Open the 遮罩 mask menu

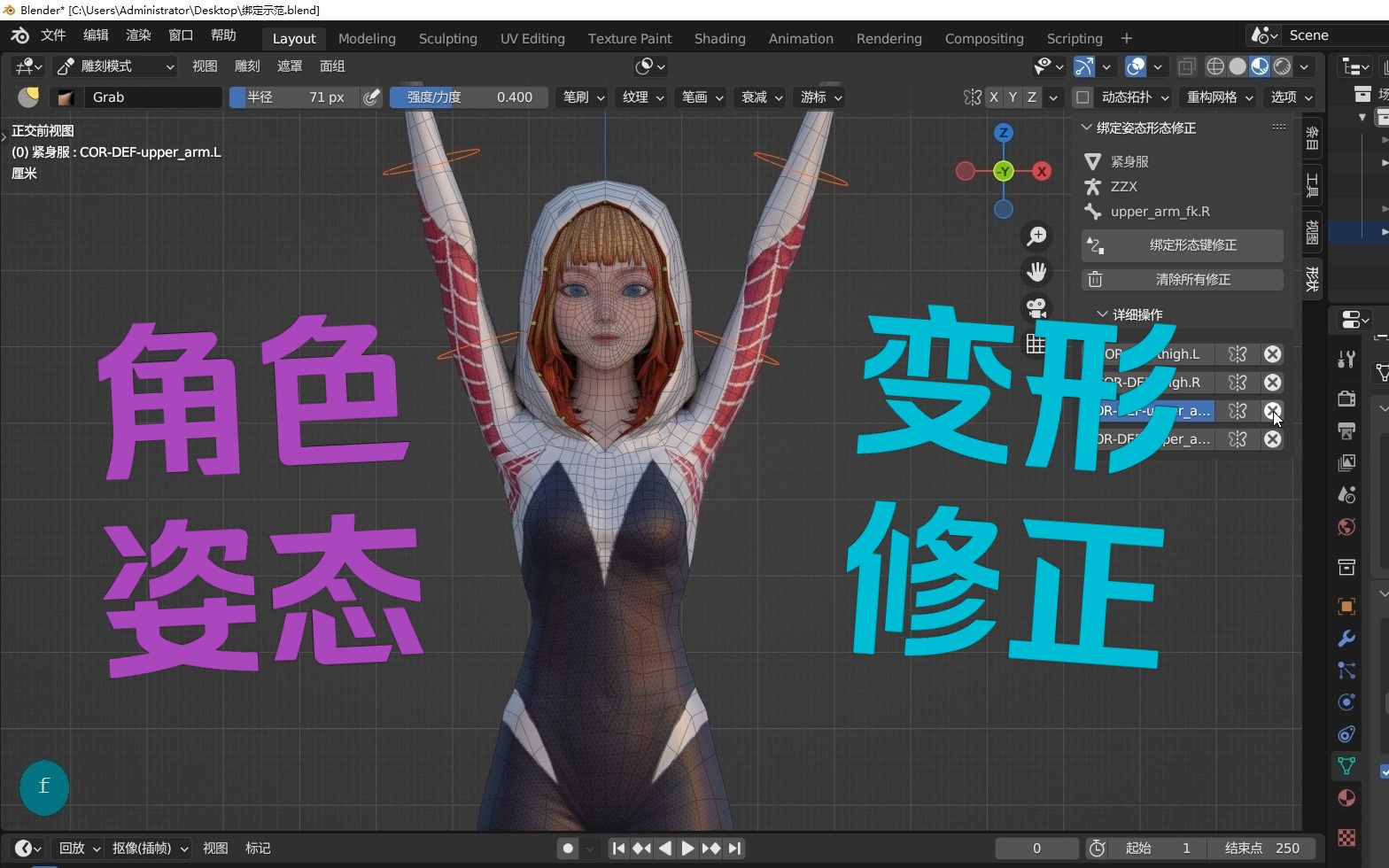(x=290, y=66)
